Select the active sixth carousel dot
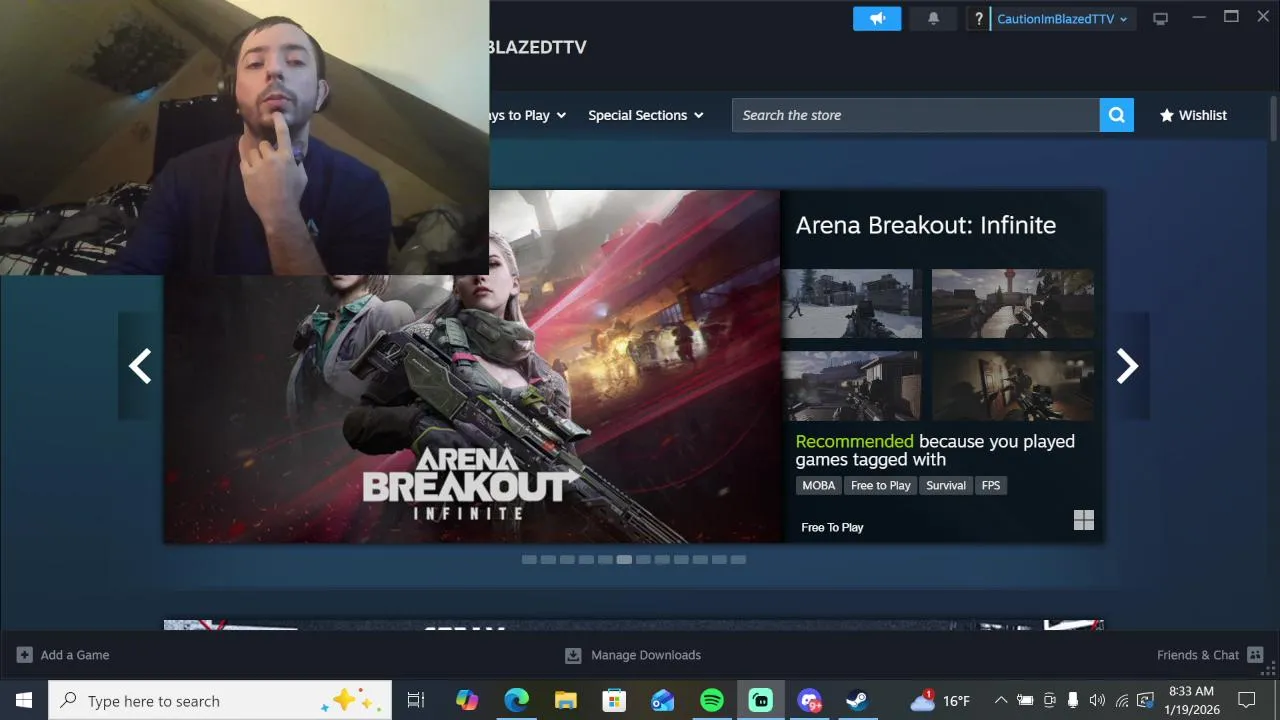The height and width of the screenshot is (720, 1280). click(624, 560)
